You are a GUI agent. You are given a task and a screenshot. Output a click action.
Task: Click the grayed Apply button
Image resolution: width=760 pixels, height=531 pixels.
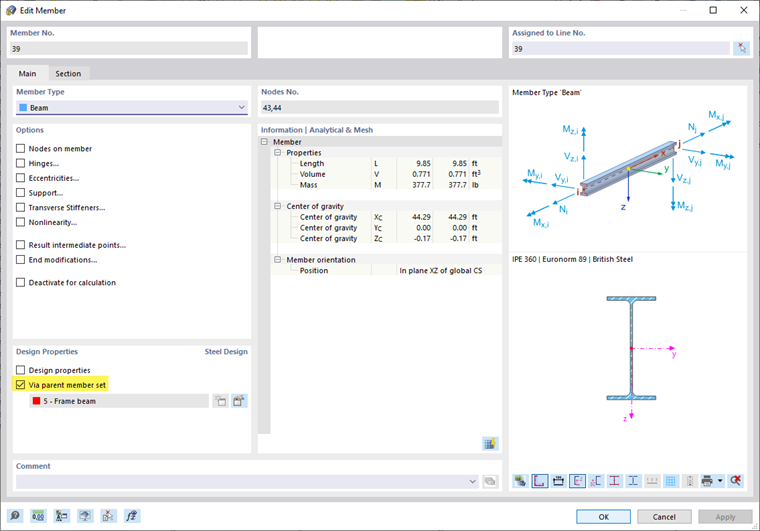coord(725,516)
